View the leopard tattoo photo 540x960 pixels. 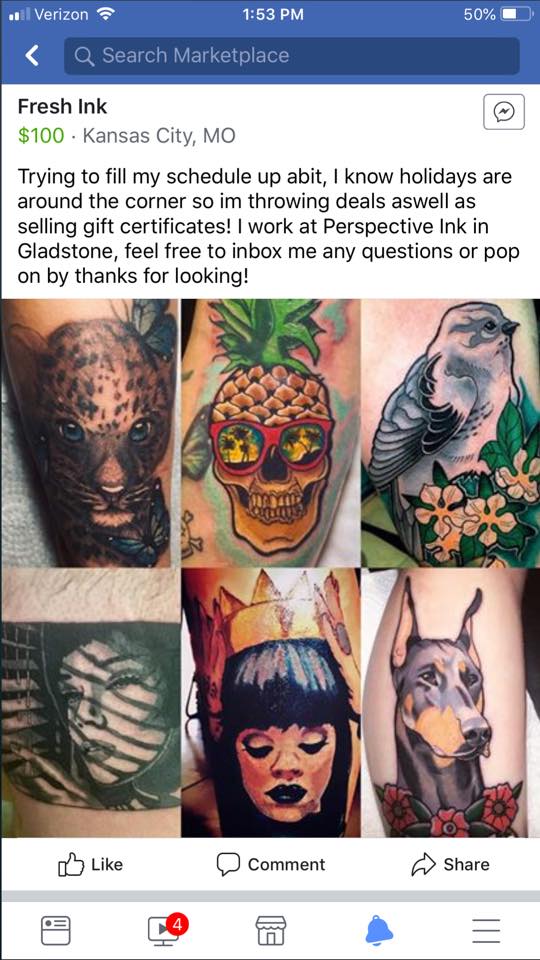89,432
